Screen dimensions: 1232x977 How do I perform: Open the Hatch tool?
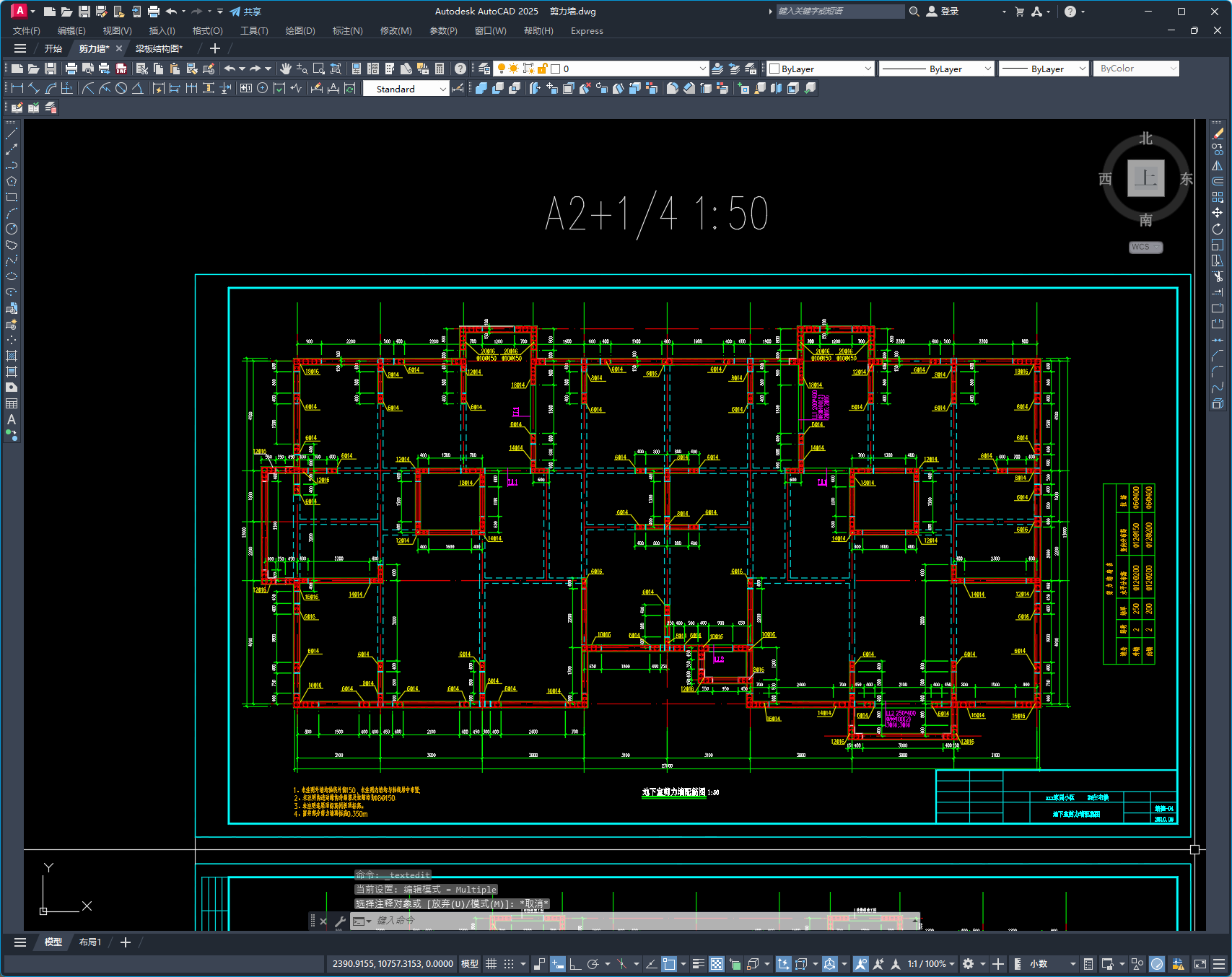(x=12, y=356)
